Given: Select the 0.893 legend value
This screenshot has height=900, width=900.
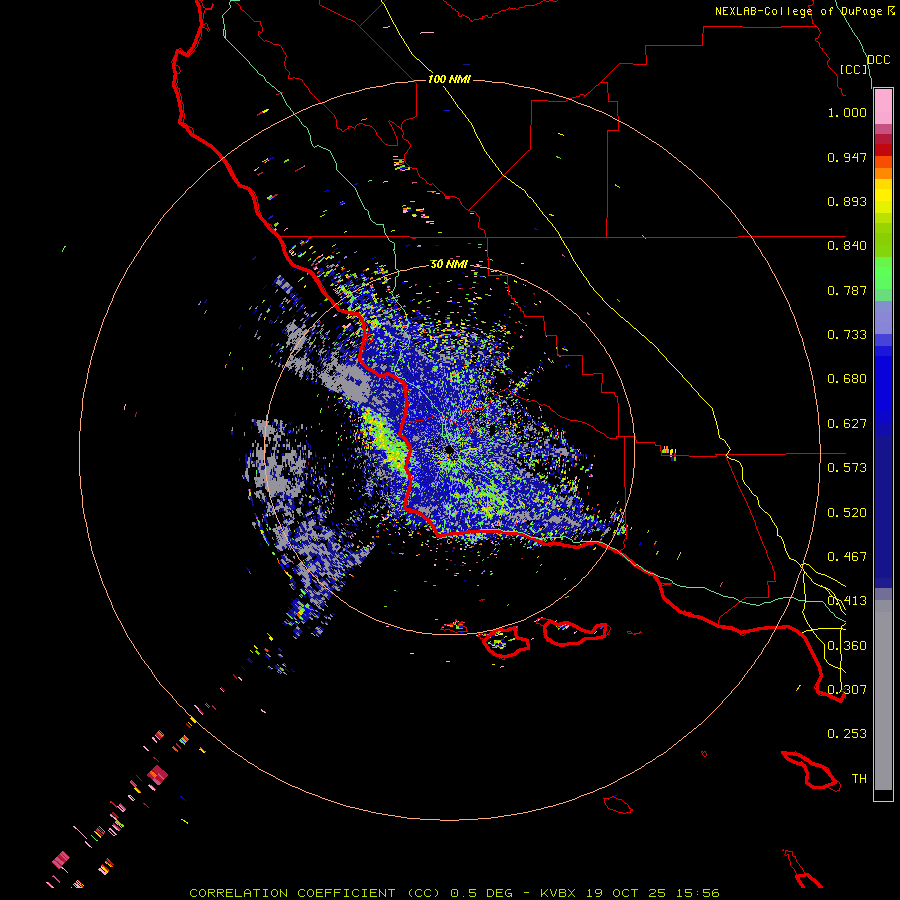Looking at the screenshot, I should click(x=847, y=201).
